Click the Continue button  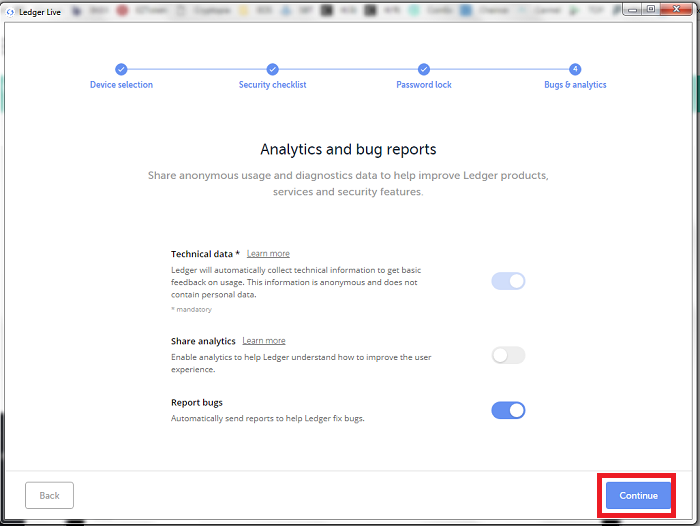(x=638, y=495)
